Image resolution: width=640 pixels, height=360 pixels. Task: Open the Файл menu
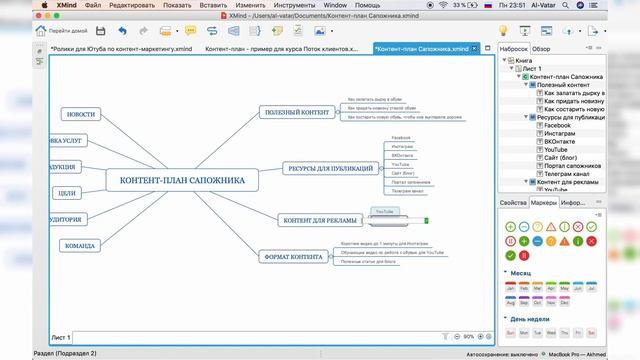coord(93,5)
